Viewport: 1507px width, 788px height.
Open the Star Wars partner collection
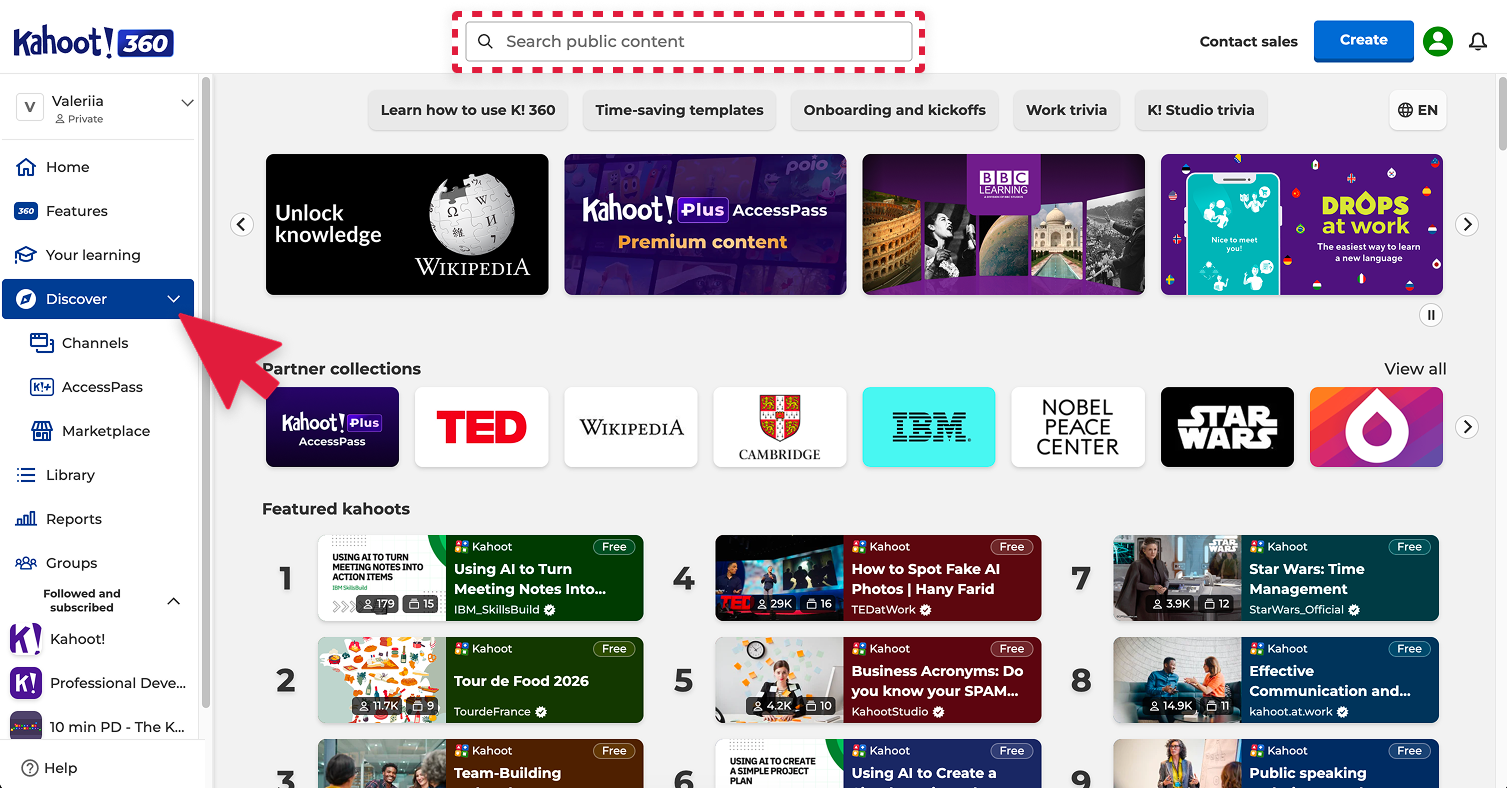[1227, 427]
